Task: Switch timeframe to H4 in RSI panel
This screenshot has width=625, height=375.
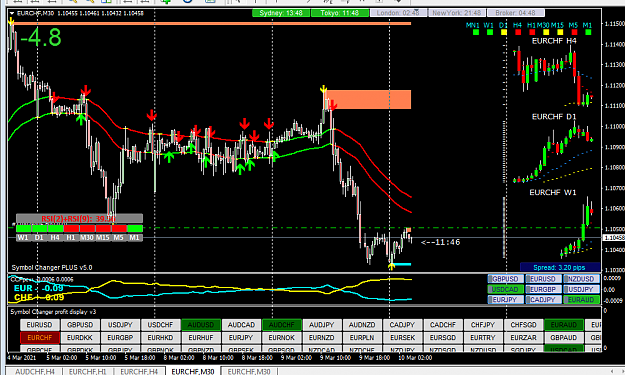Action: coord(55,238)
